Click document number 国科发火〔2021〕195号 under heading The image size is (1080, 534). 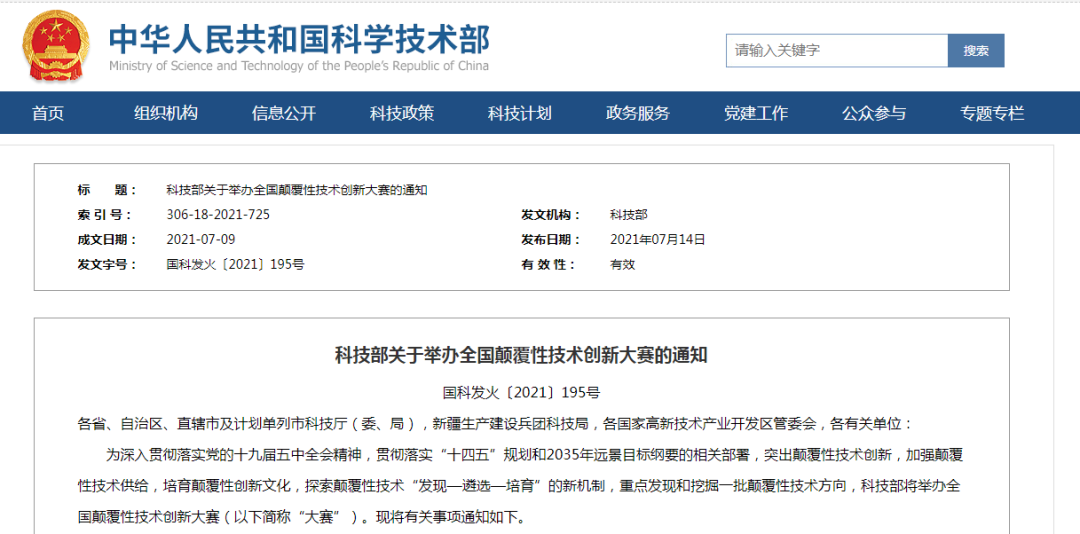coord(521,393)
